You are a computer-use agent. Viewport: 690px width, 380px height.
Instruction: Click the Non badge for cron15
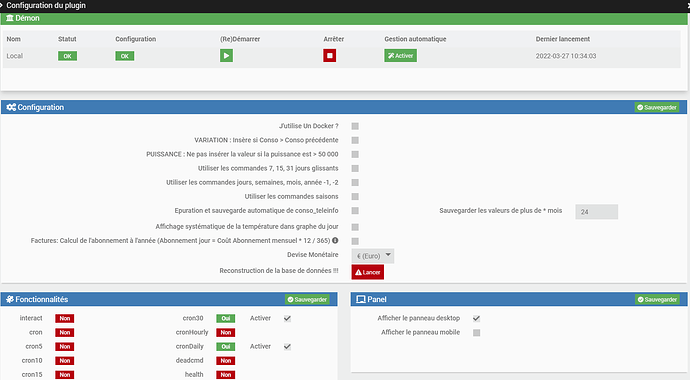(65, 375)
